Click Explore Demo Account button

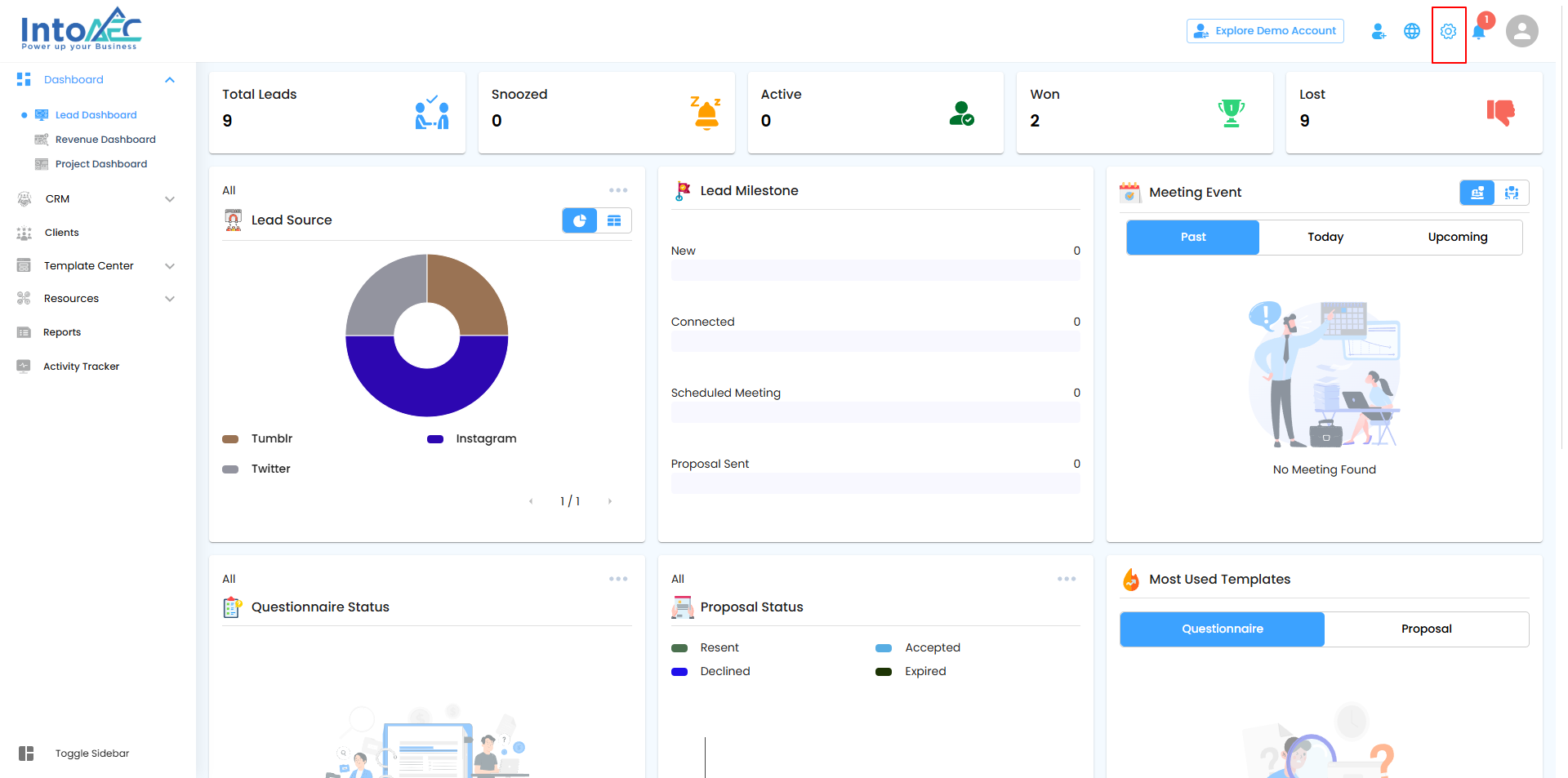click(1265, 31)
